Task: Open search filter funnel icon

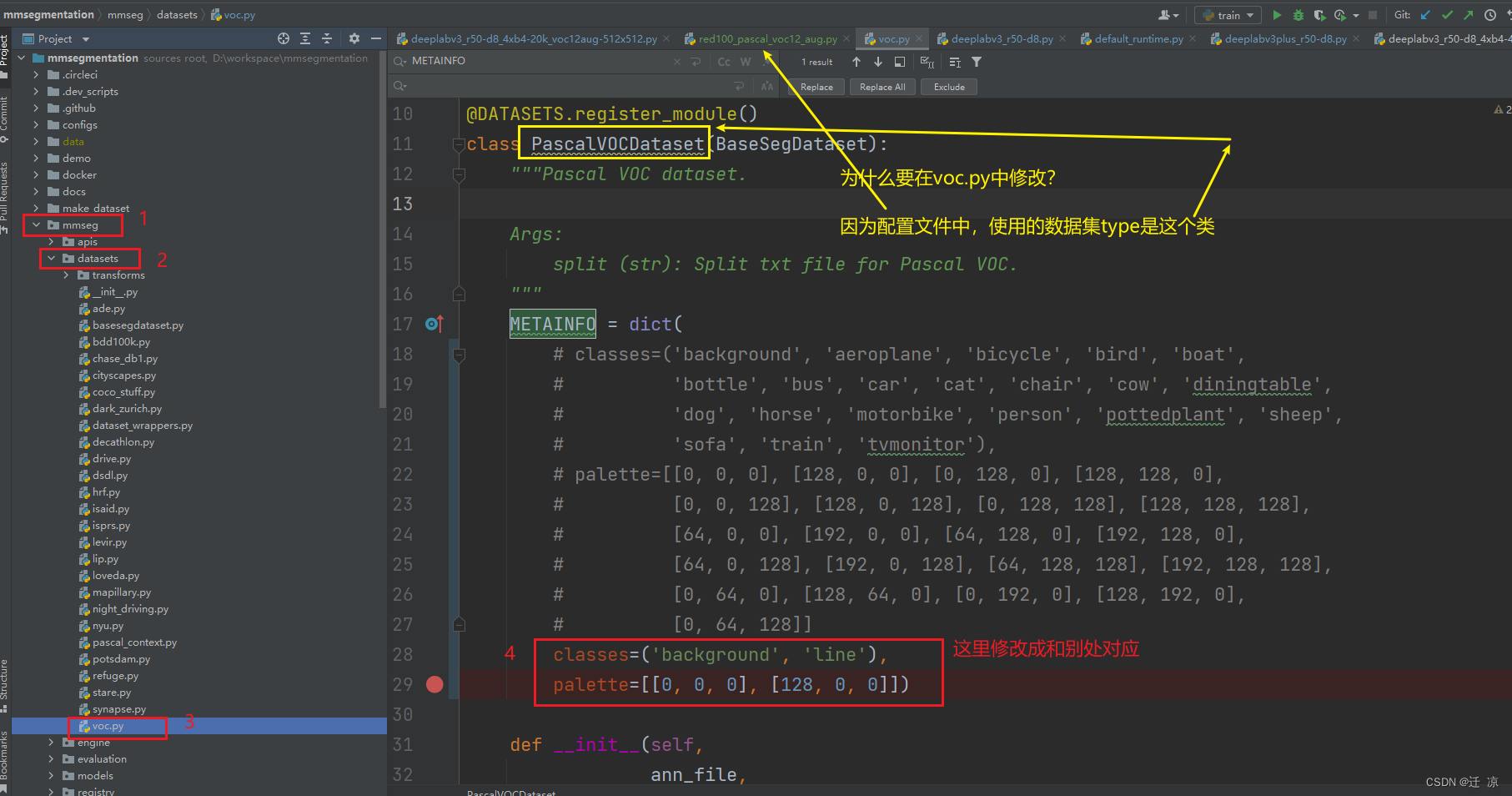Action: point(977,62)
